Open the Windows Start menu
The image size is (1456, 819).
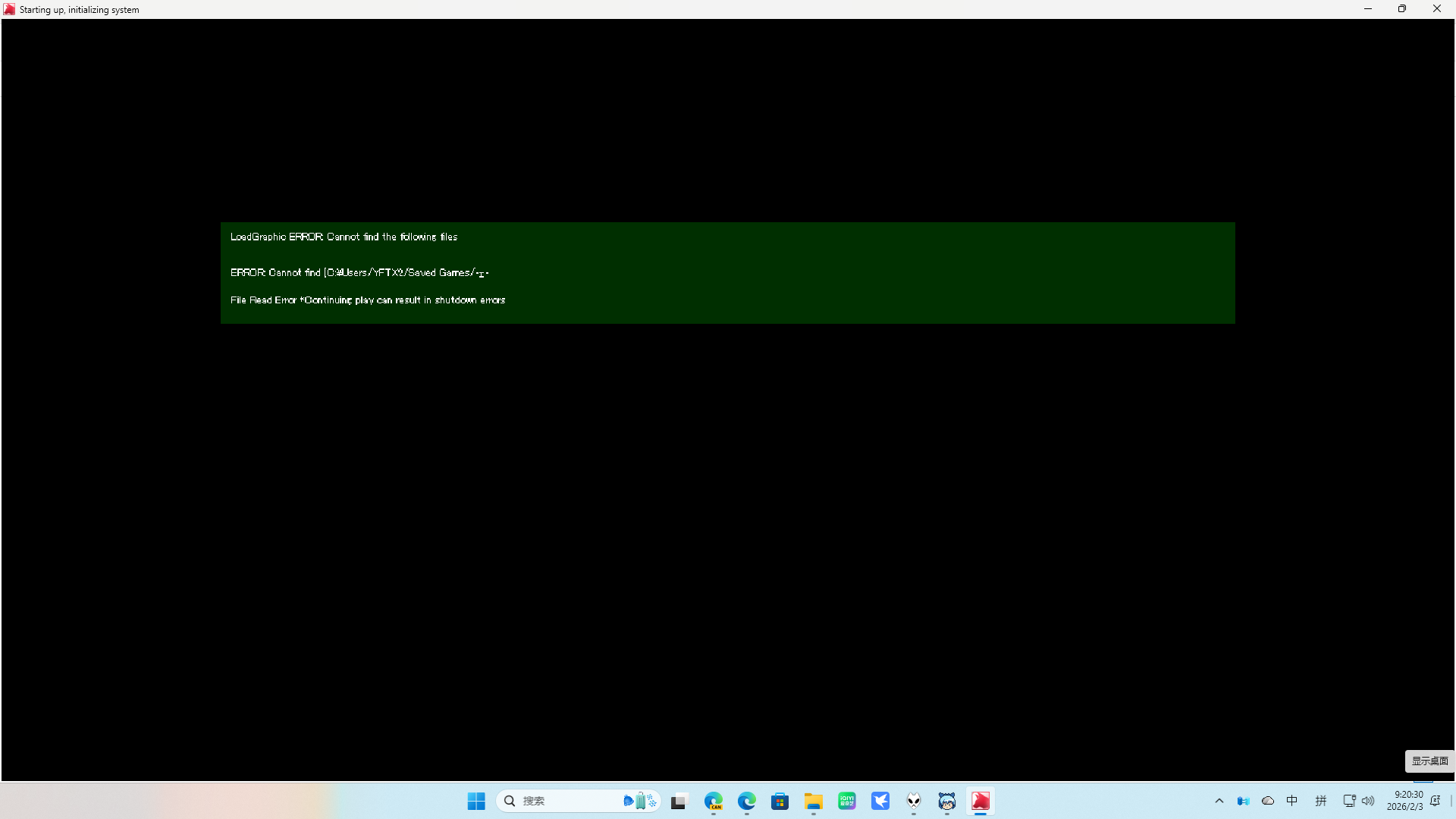click(476, 801)
